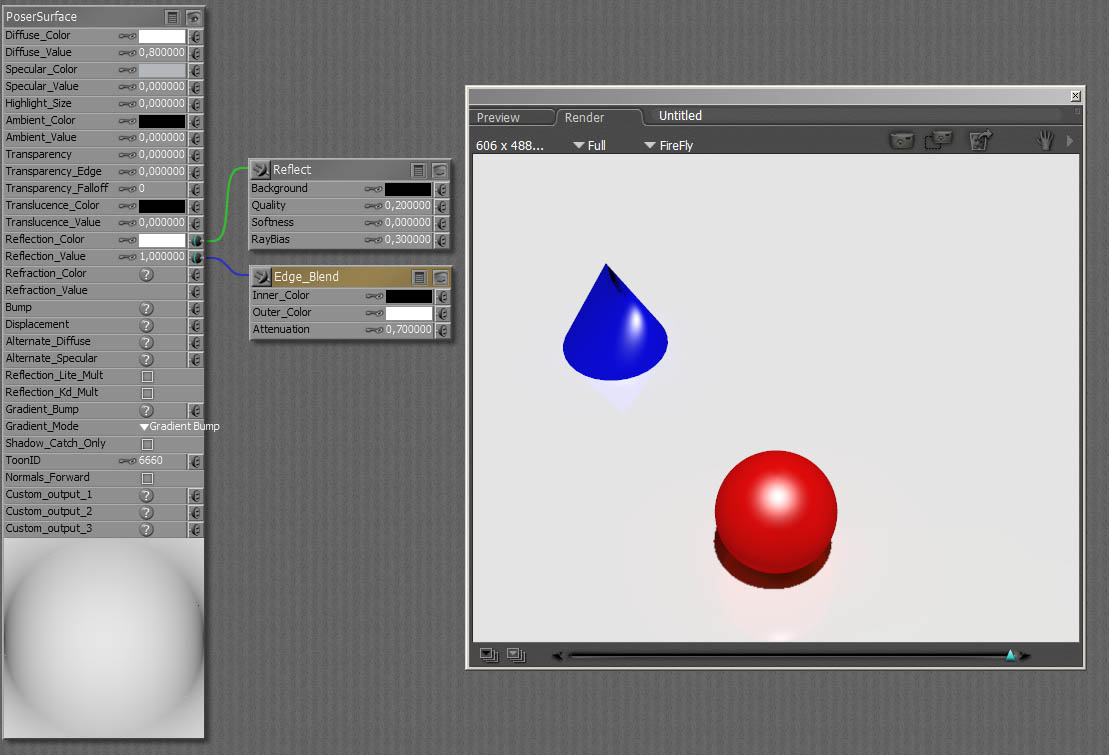This screenshot has width=1109, height=755.
Task: Toggle the Shadow_Catch_Only checkbox
Action: coord(147,444)
